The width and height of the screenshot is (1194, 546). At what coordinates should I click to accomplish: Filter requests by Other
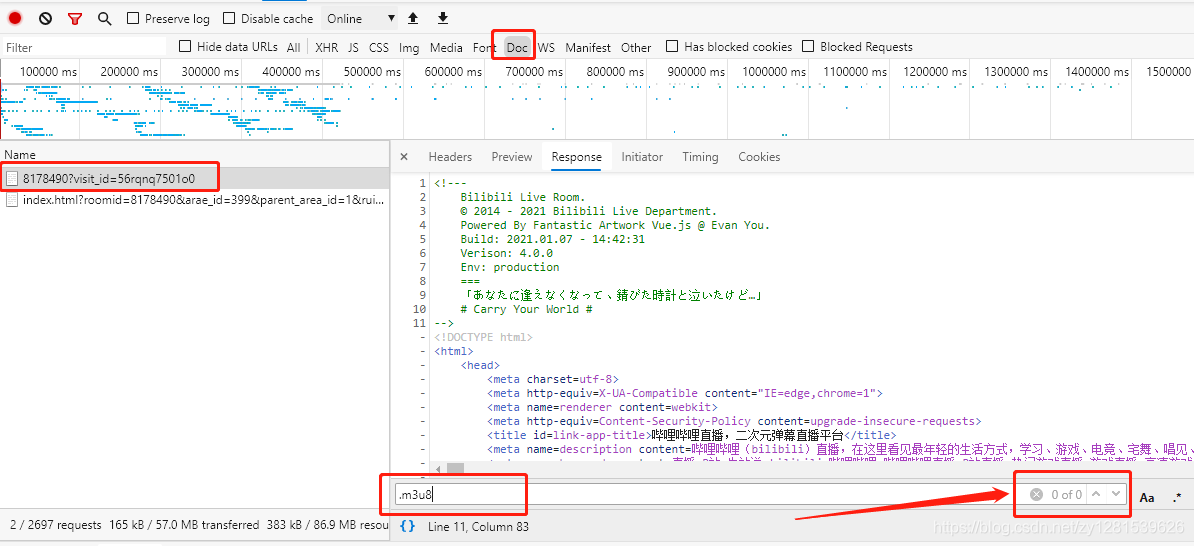636,47
